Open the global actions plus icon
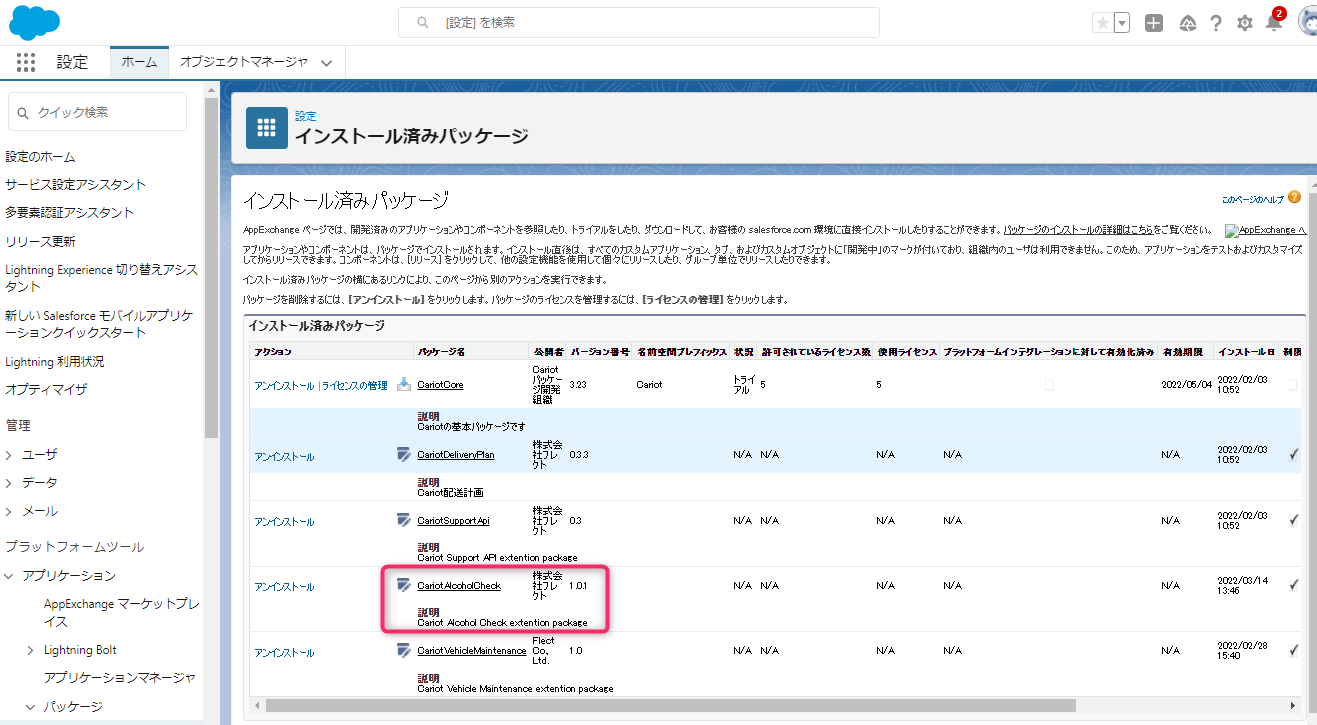Image resolution: width=1317 pixels, height=725 pixels. (1154, 23)
